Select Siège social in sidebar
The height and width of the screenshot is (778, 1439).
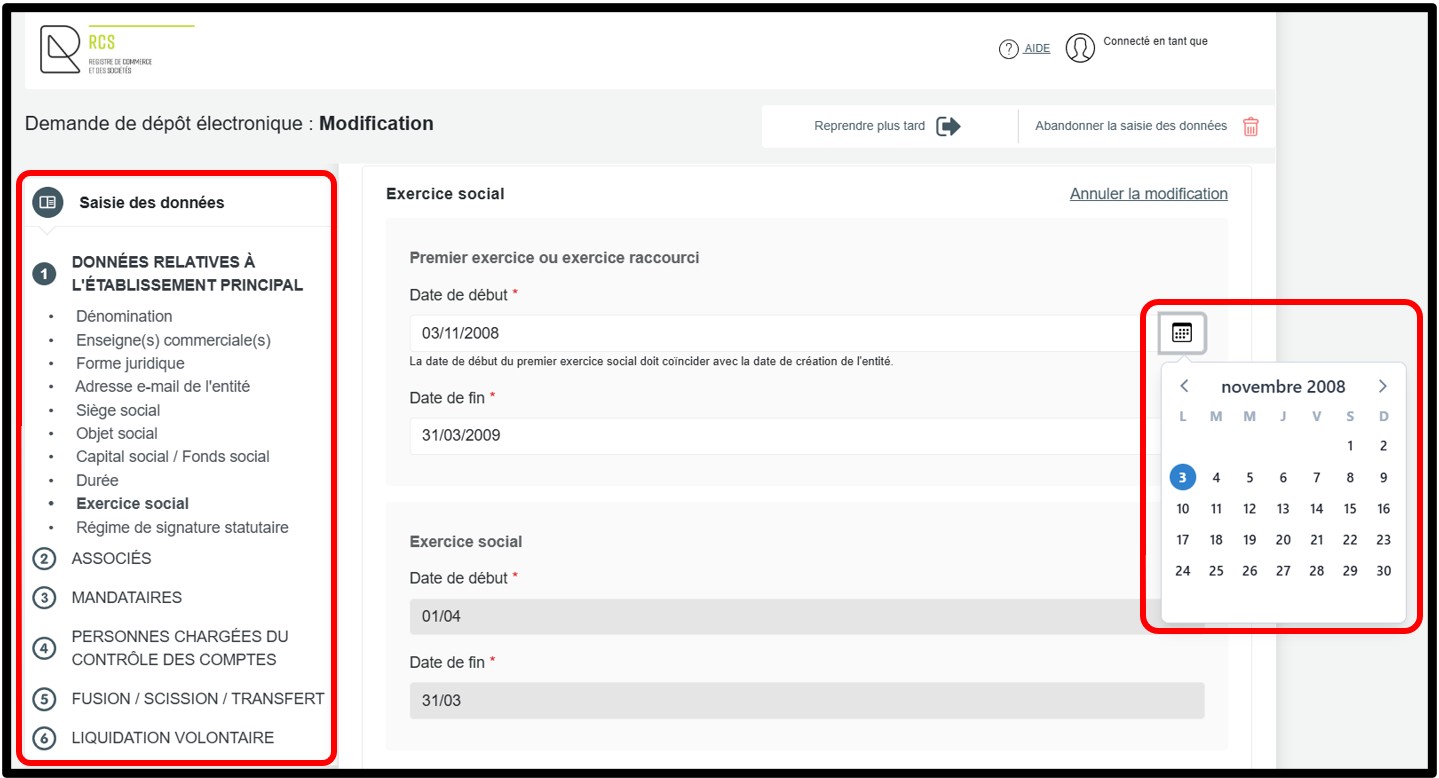(x=118, y=410)
